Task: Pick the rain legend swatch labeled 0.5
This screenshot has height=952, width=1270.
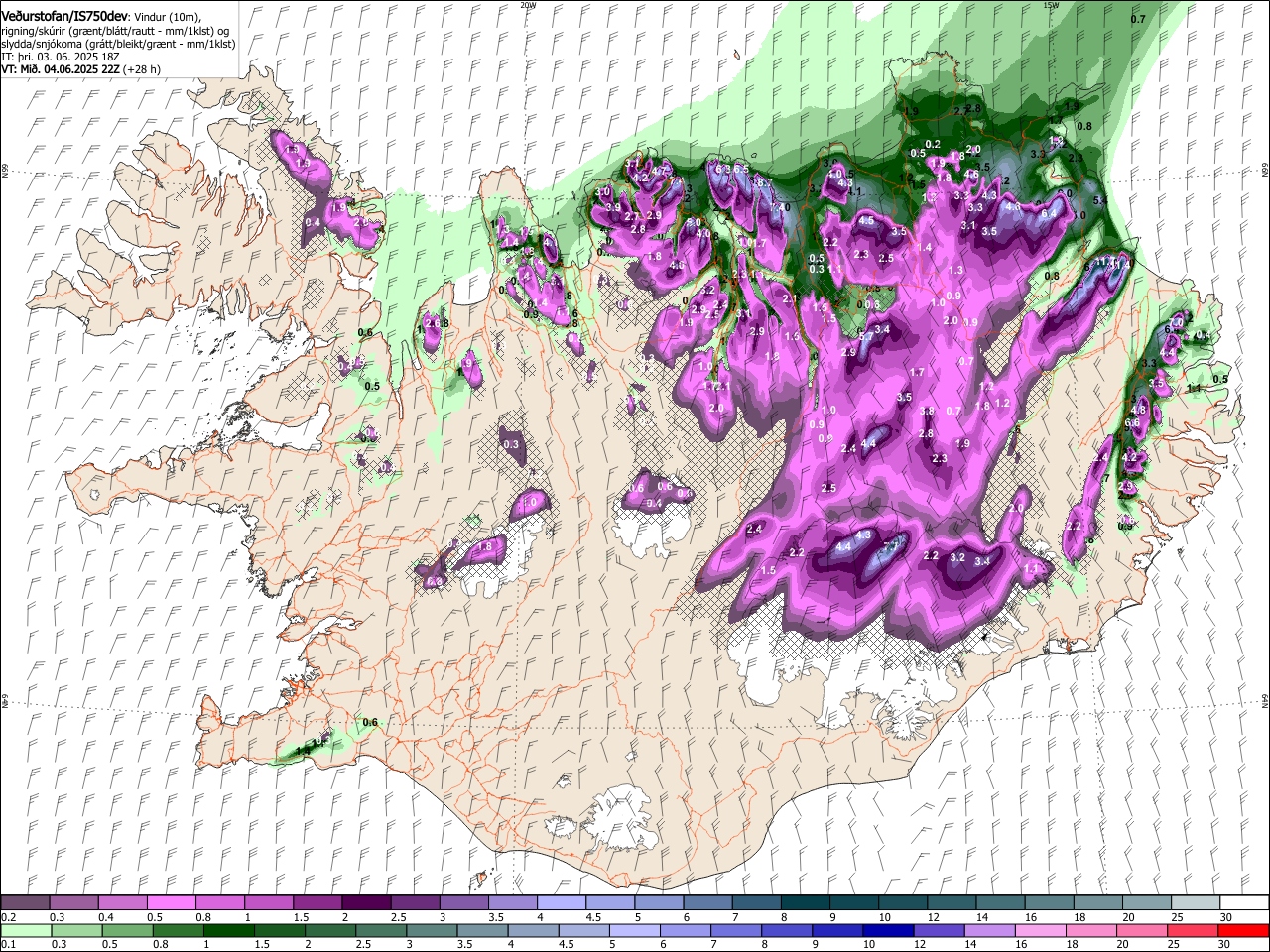Action: [x=127, y=930]
